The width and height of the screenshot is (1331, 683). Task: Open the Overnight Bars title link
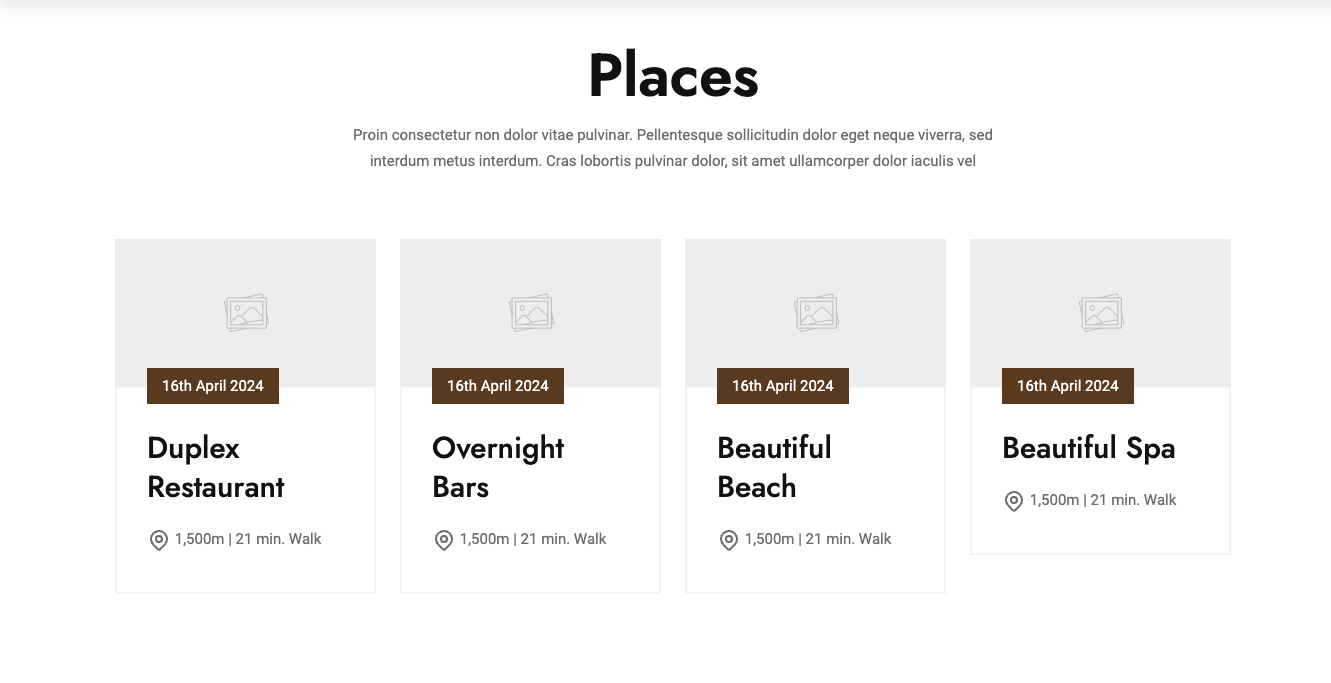coord(497,467)
